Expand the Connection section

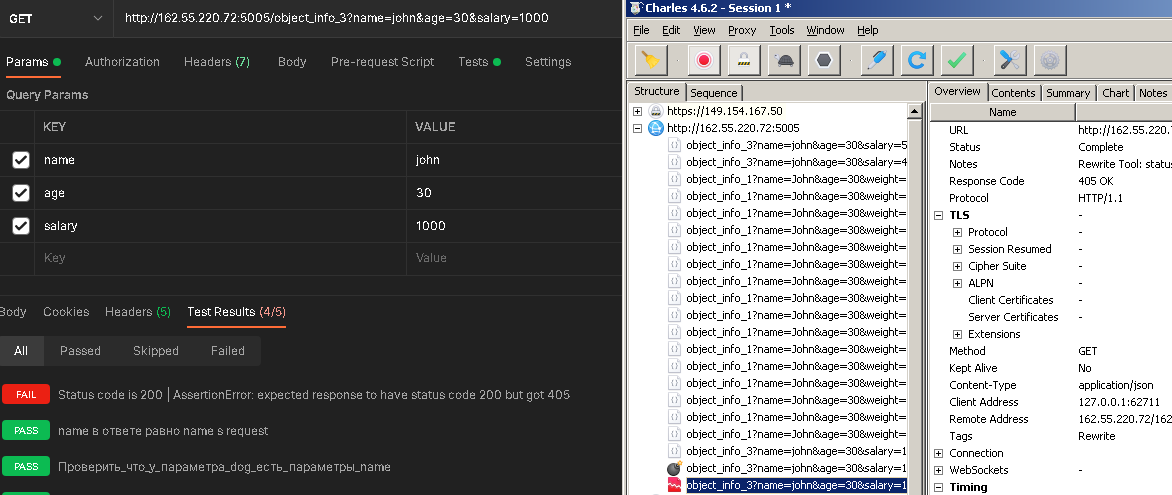coord(939,453)
